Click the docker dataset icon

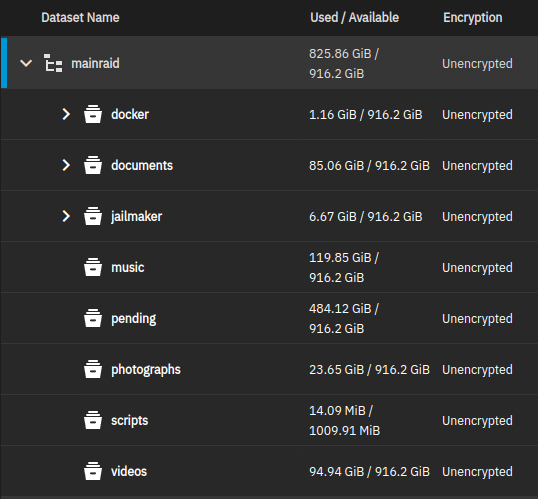point(93,114)
